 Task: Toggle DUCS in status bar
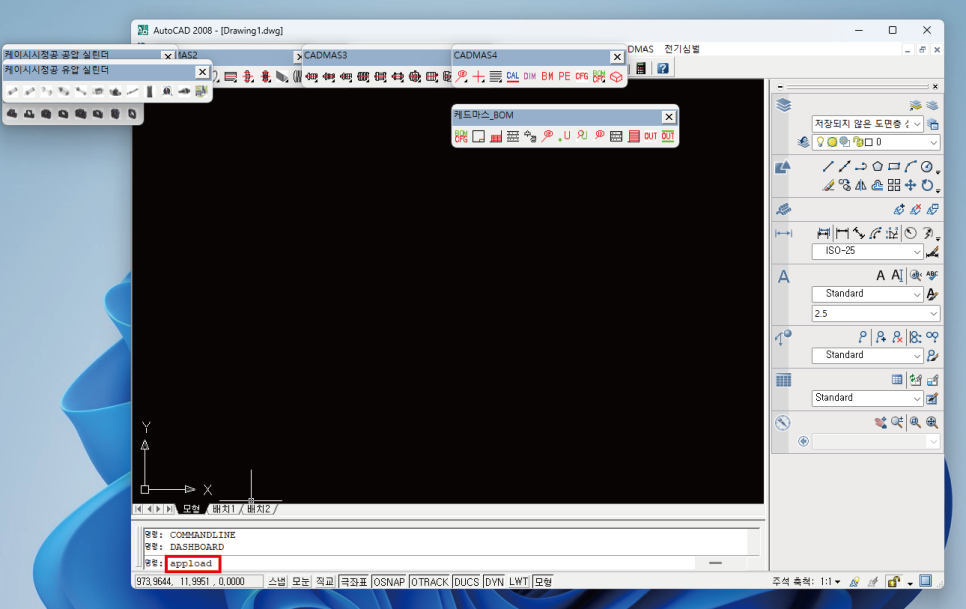466,581
